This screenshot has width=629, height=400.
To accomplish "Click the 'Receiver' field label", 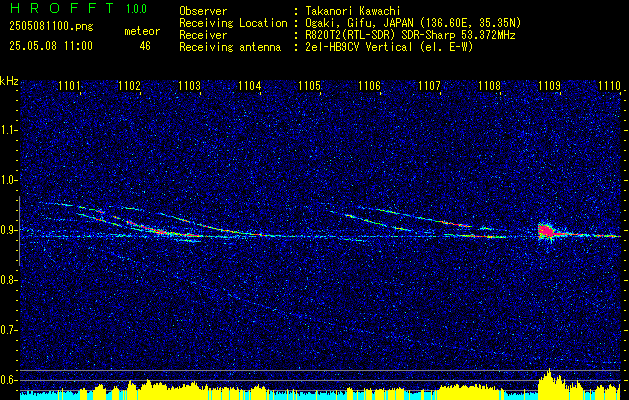I will pos(203,35).
